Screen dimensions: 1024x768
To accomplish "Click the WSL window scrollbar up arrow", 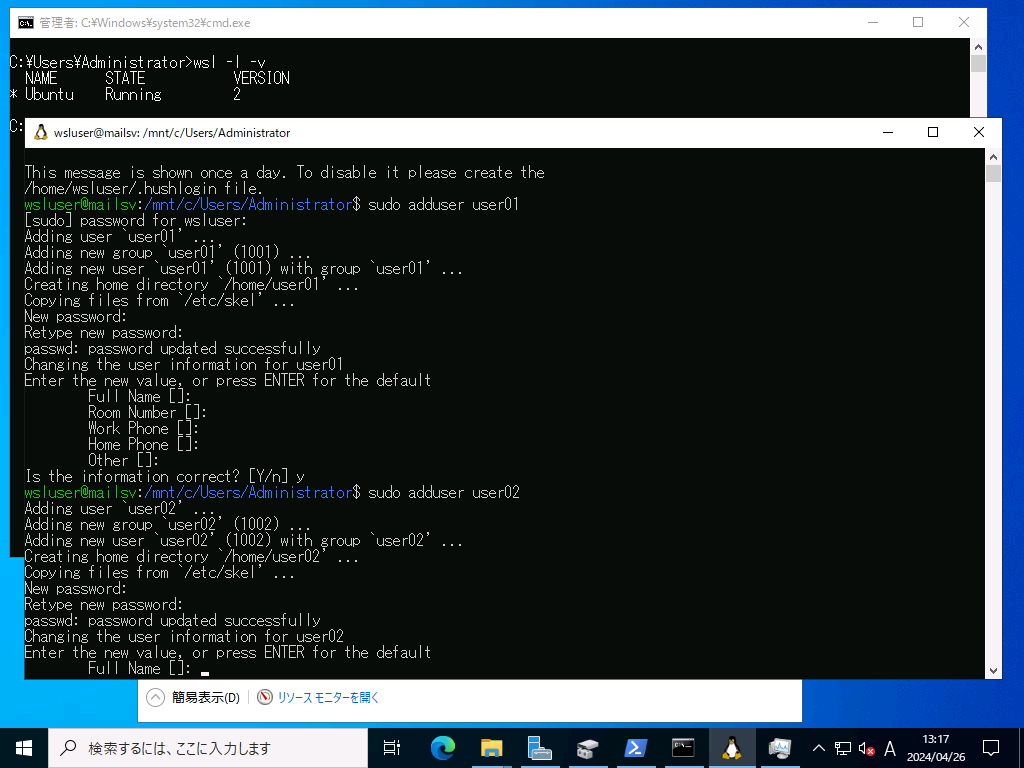I will pyautogui.click(x=993, y=156).
